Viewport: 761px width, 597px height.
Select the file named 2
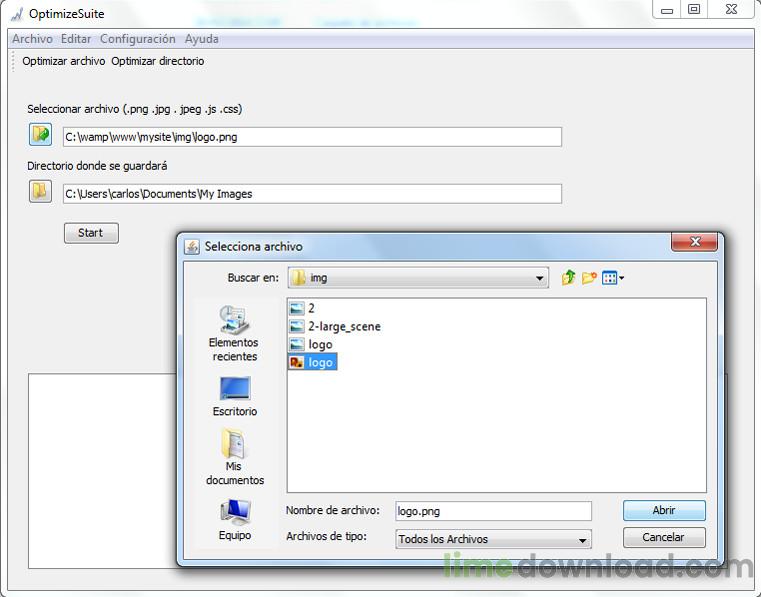coord(302,308)
